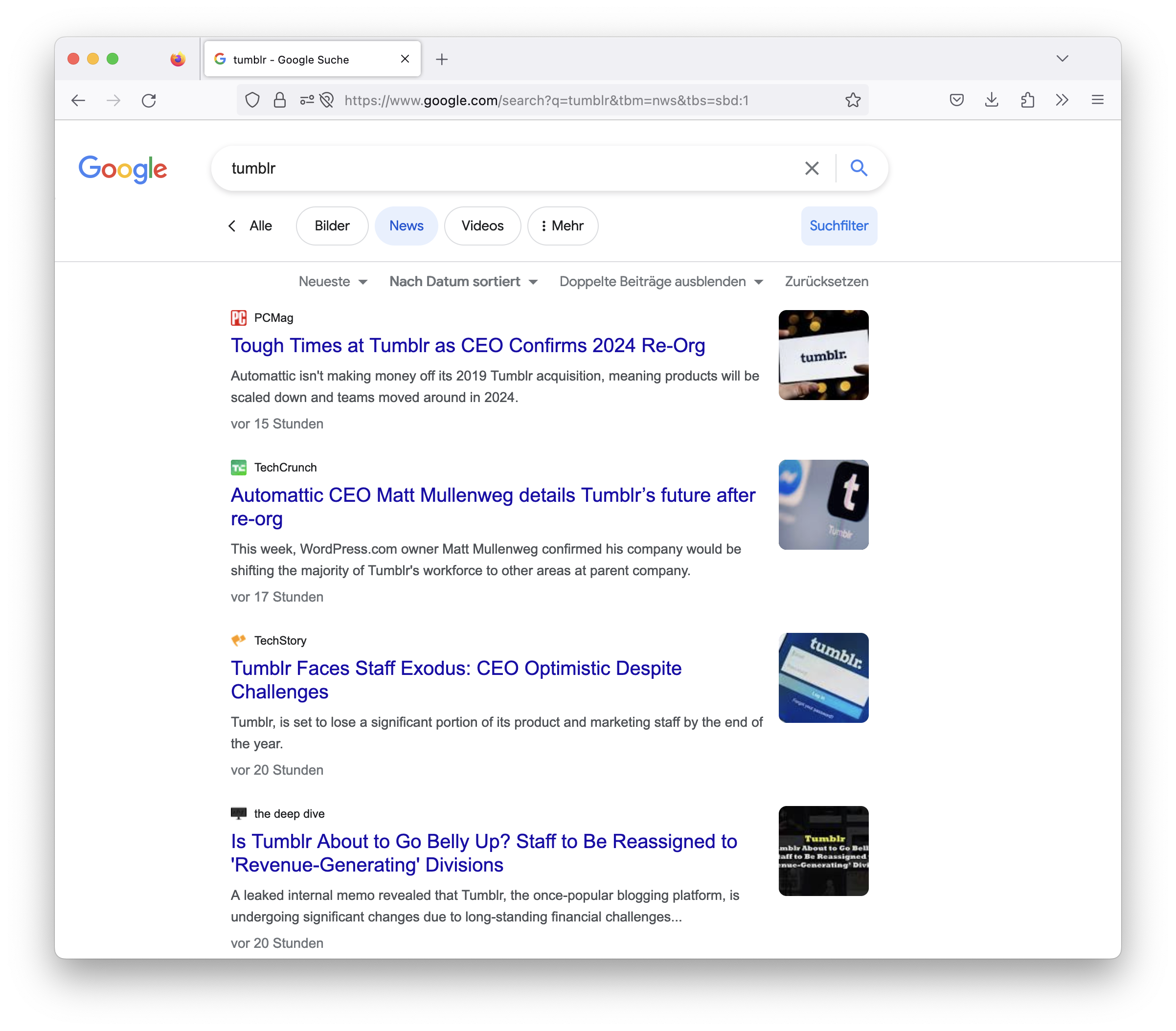Click the vor 15 Stunden timestamp
Viewport: 1176px width, 1031px height.
pyautogui.click(x=277, y=424)
